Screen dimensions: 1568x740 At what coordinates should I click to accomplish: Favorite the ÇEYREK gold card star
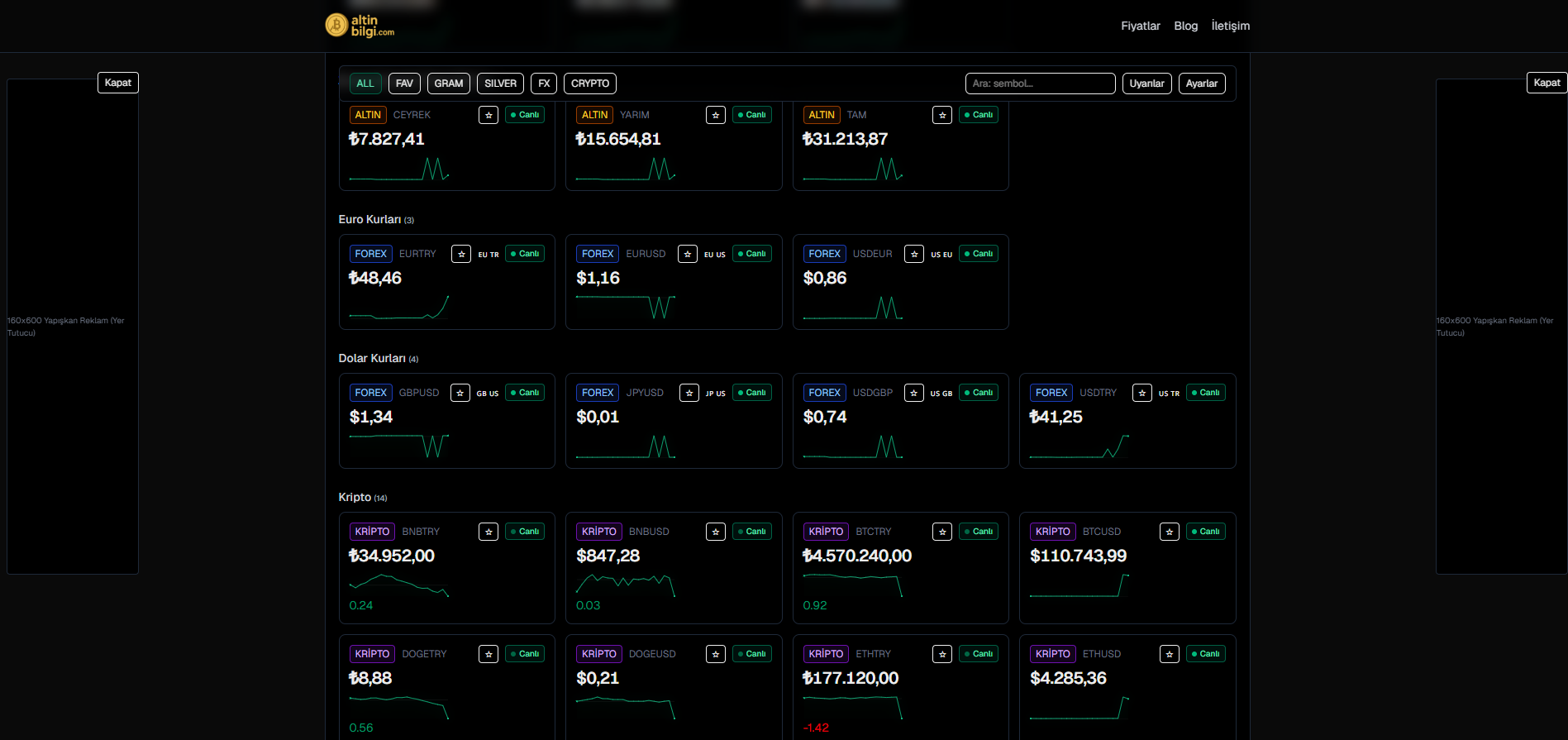coord(489,115)
